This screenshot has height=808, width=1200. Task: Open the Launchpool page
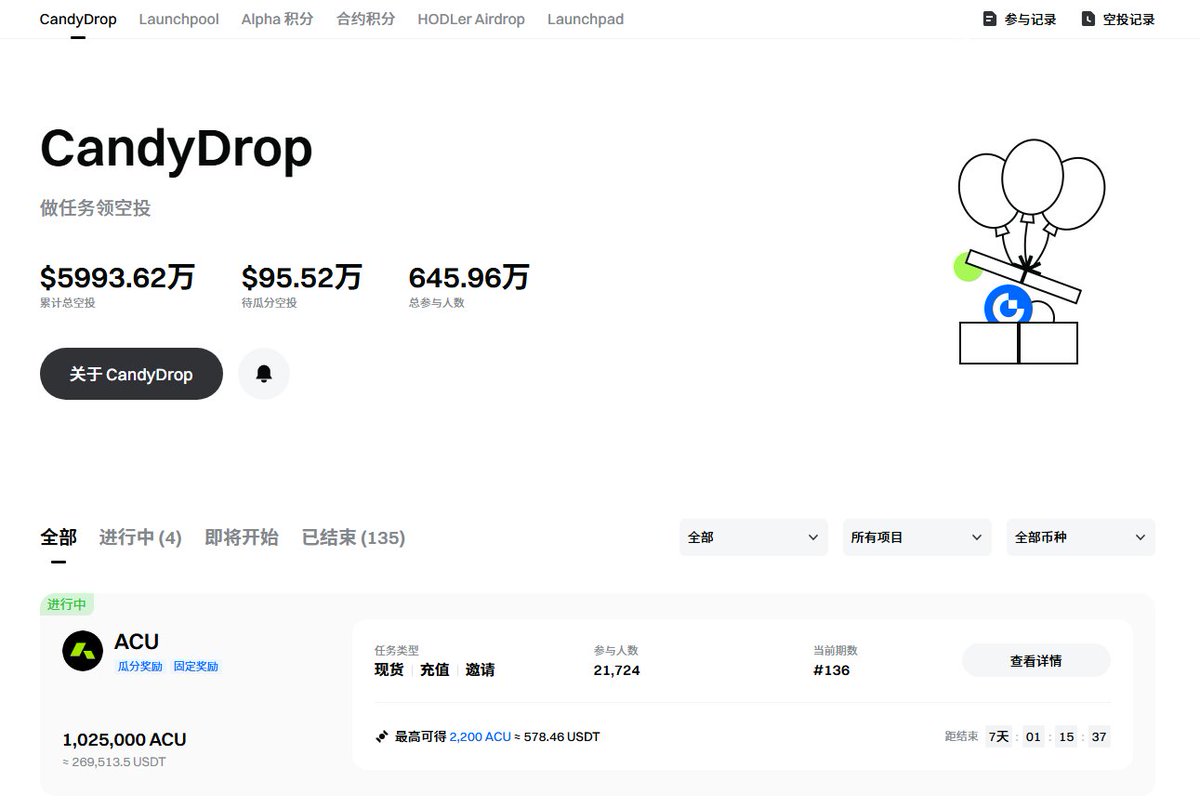coord(178,18)
